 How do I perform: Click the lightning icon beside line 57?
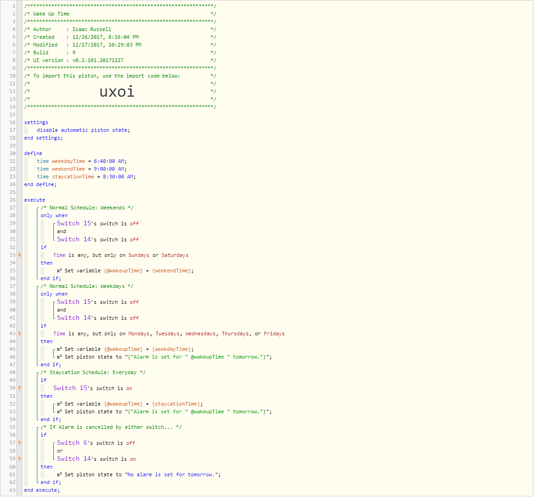[20, 443]
